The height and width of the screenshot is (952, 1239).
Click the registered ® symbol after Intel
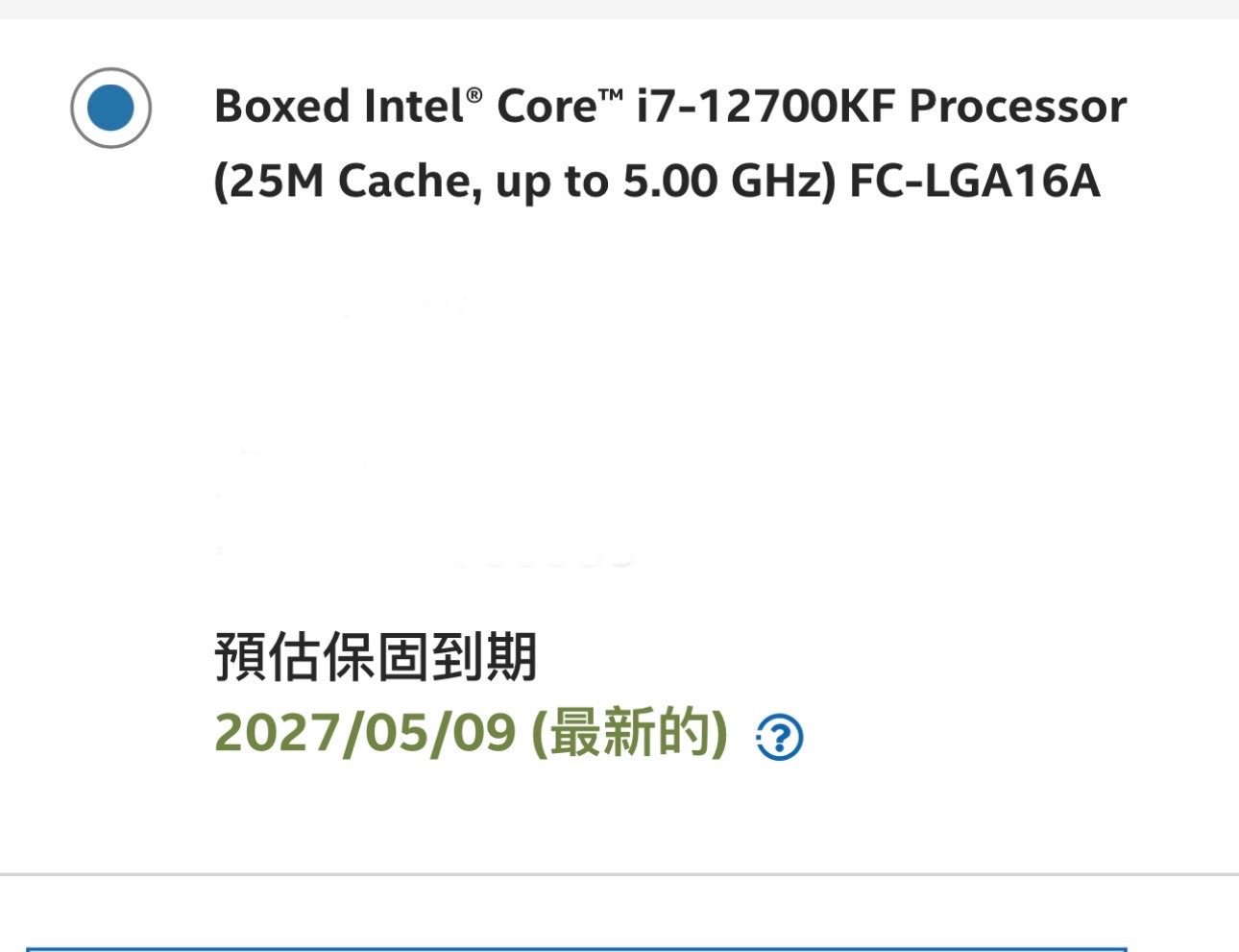coord(474,96)
